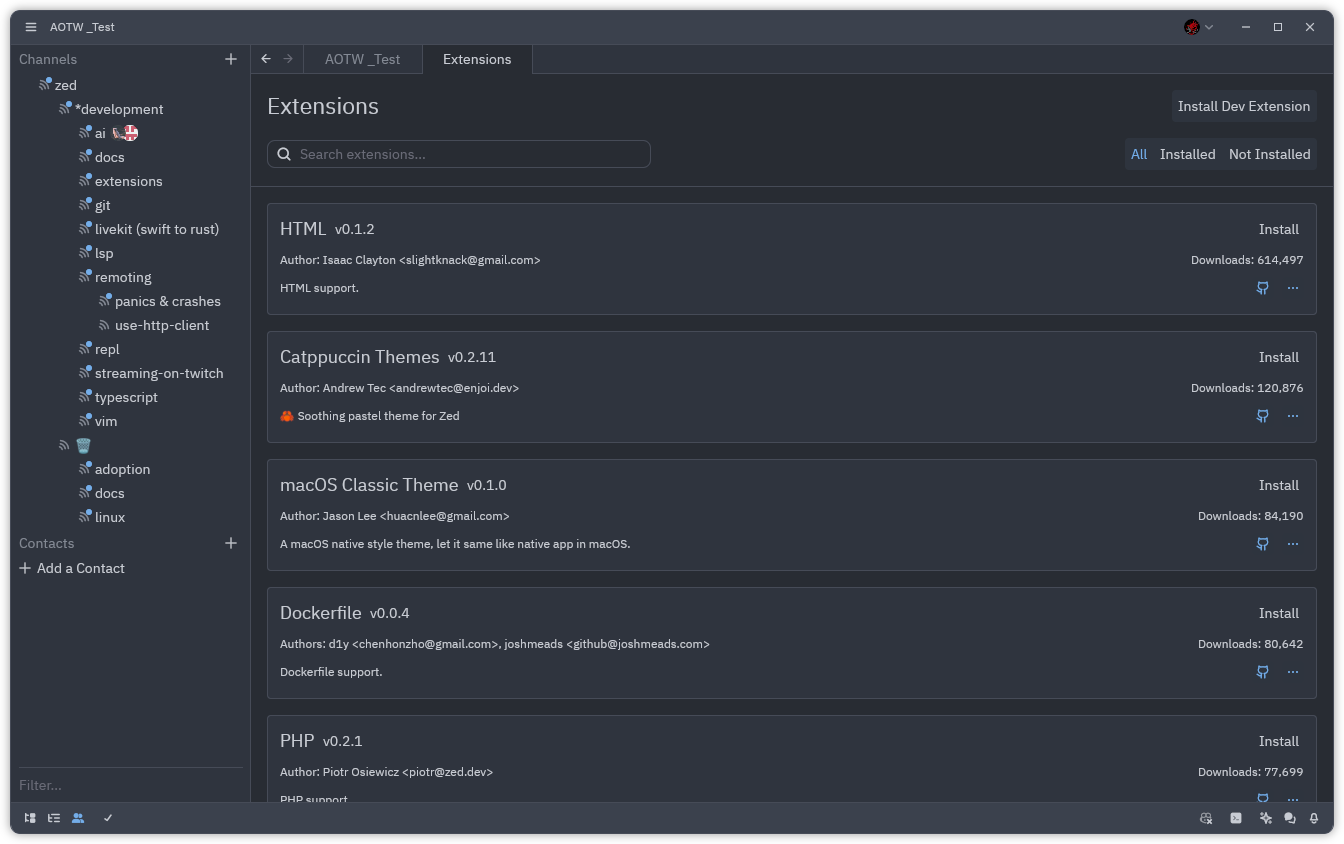Run diagnostics via the checkmark icon
The image size is (1344, 844).
108,818
